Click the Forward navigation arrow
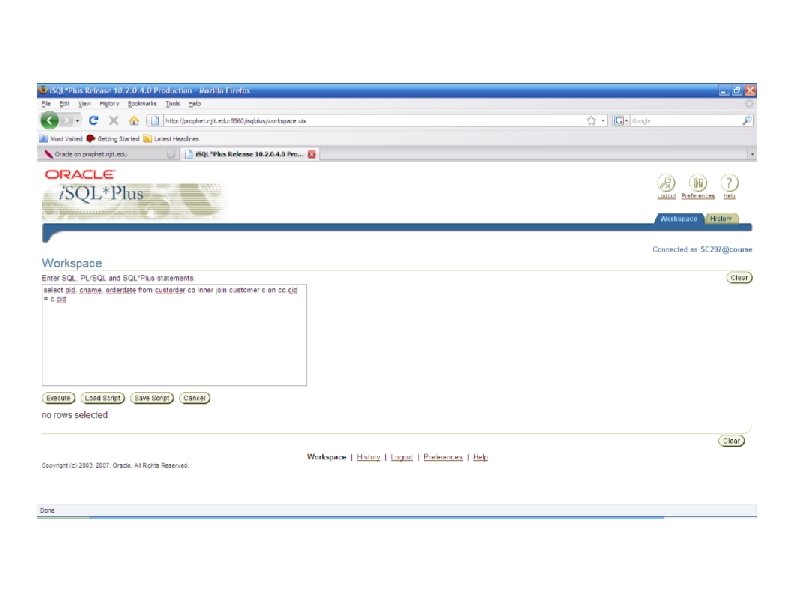The image size is (800, 600). tap(66, 121)
